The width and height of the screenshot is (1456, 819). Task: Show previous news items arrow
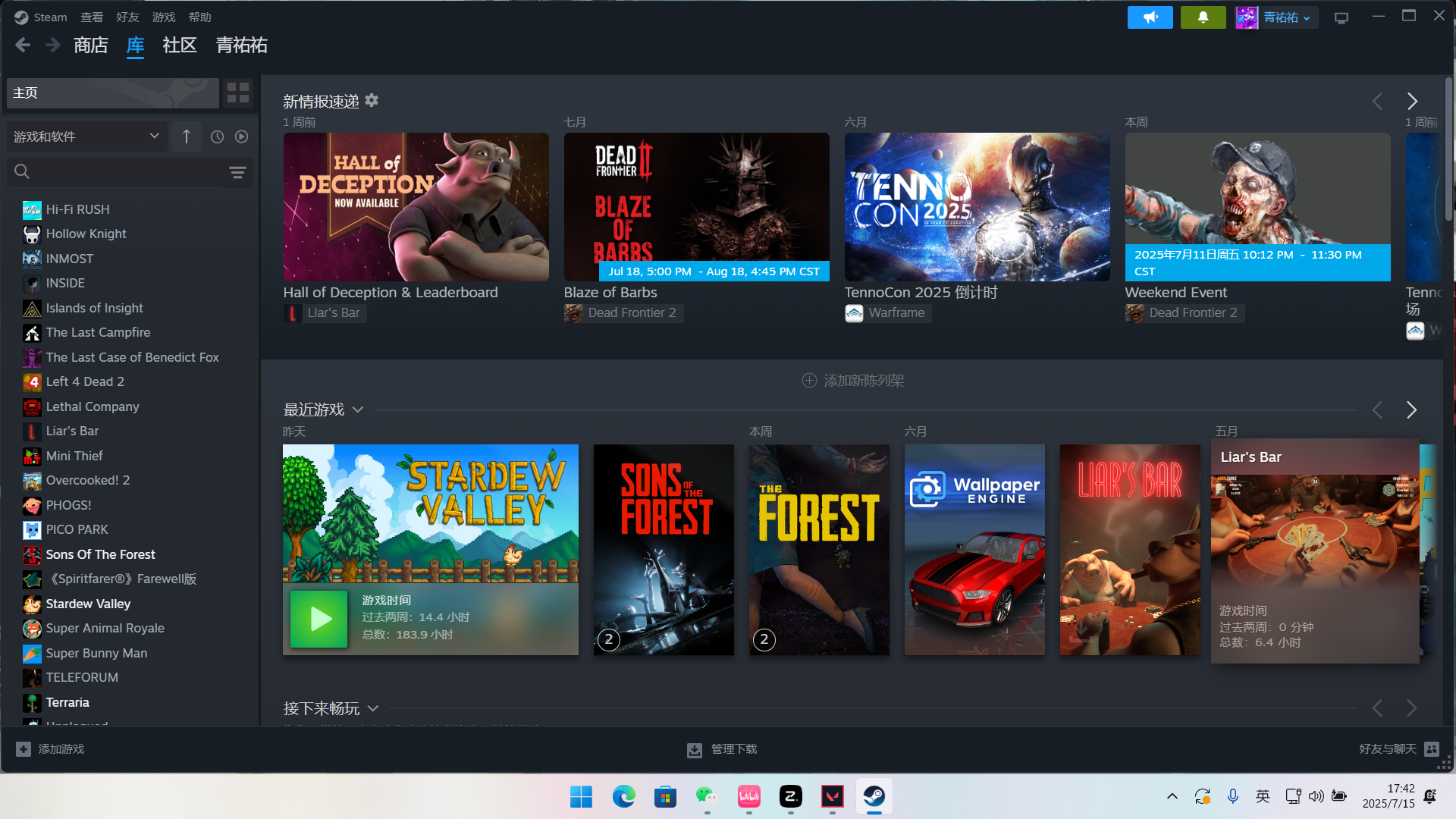pyautogui.click(x=1377, y=101)
